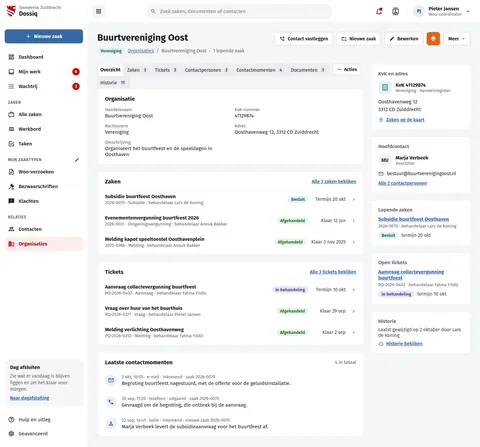Click the search zaken input field
480x447 pixels.
coord(239,11)
